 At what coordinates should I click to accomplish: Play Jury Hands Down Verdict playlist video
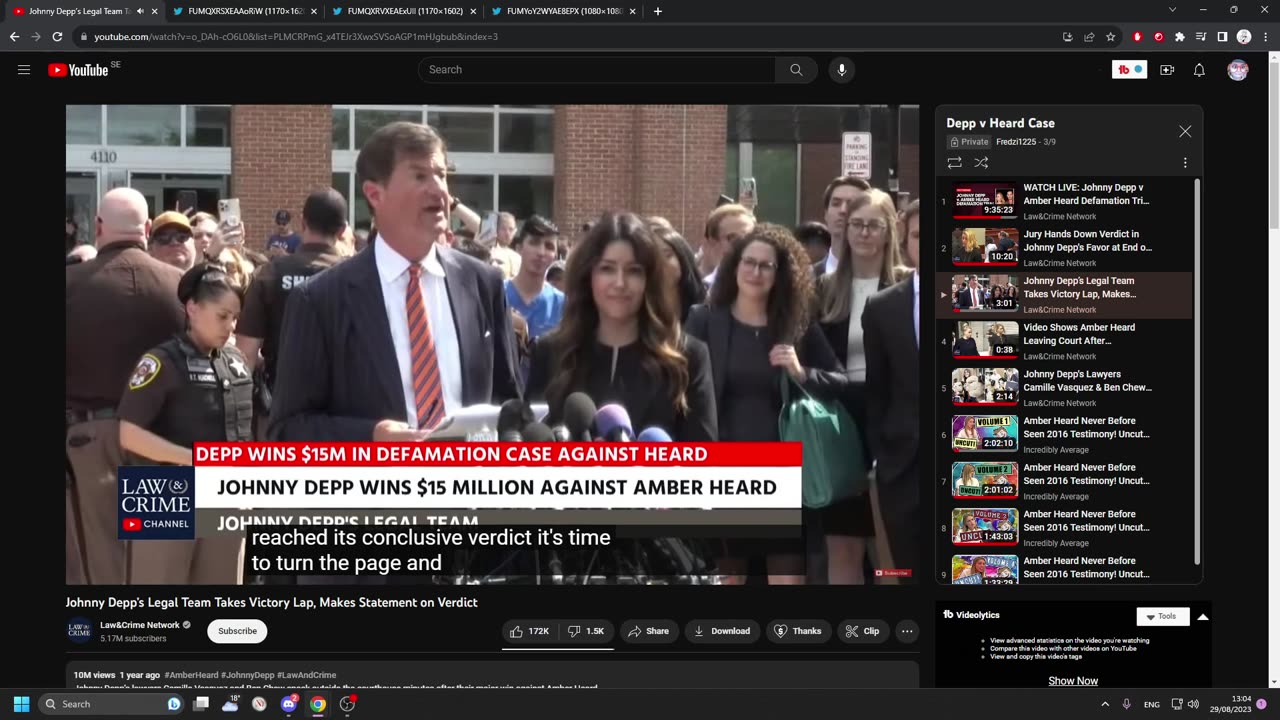point(1064,248)
